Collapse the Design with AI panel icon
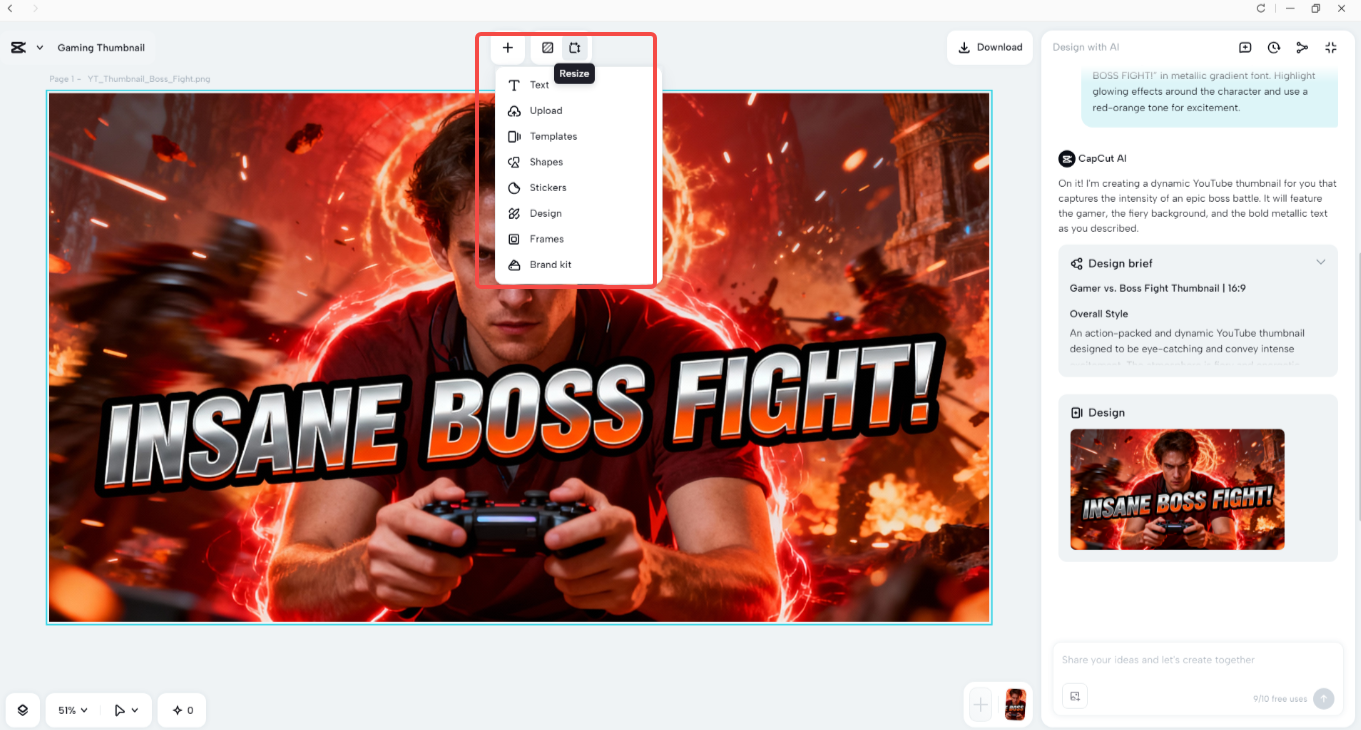 point(1330,47)
